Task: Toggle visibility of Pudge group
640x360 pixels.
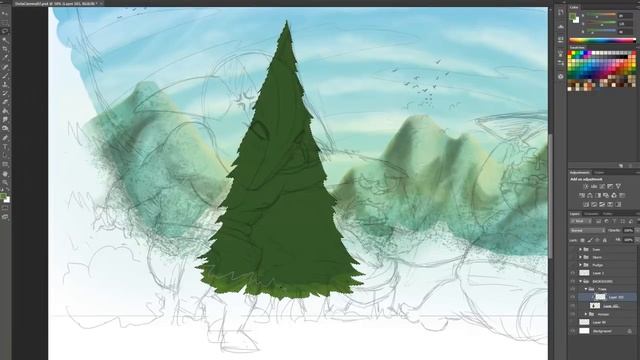Action: pos(572,265)
